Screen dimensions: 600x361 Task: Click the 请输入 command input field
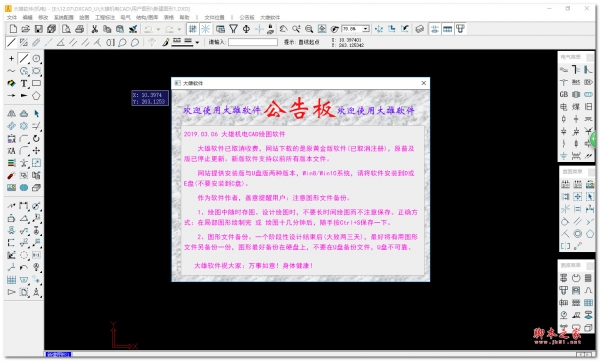253,42
